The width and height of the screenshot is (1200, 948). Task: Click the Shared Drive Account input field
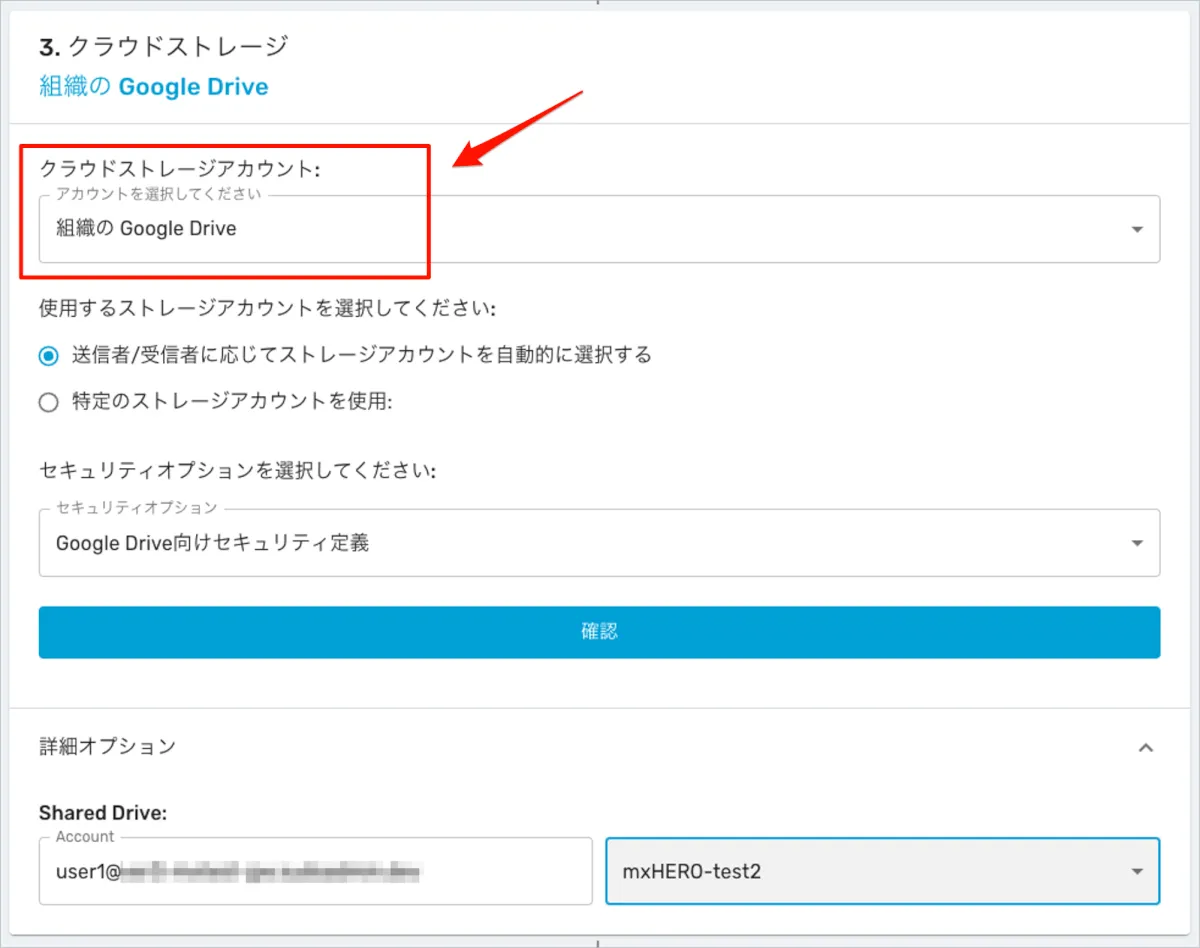point(315,871)
